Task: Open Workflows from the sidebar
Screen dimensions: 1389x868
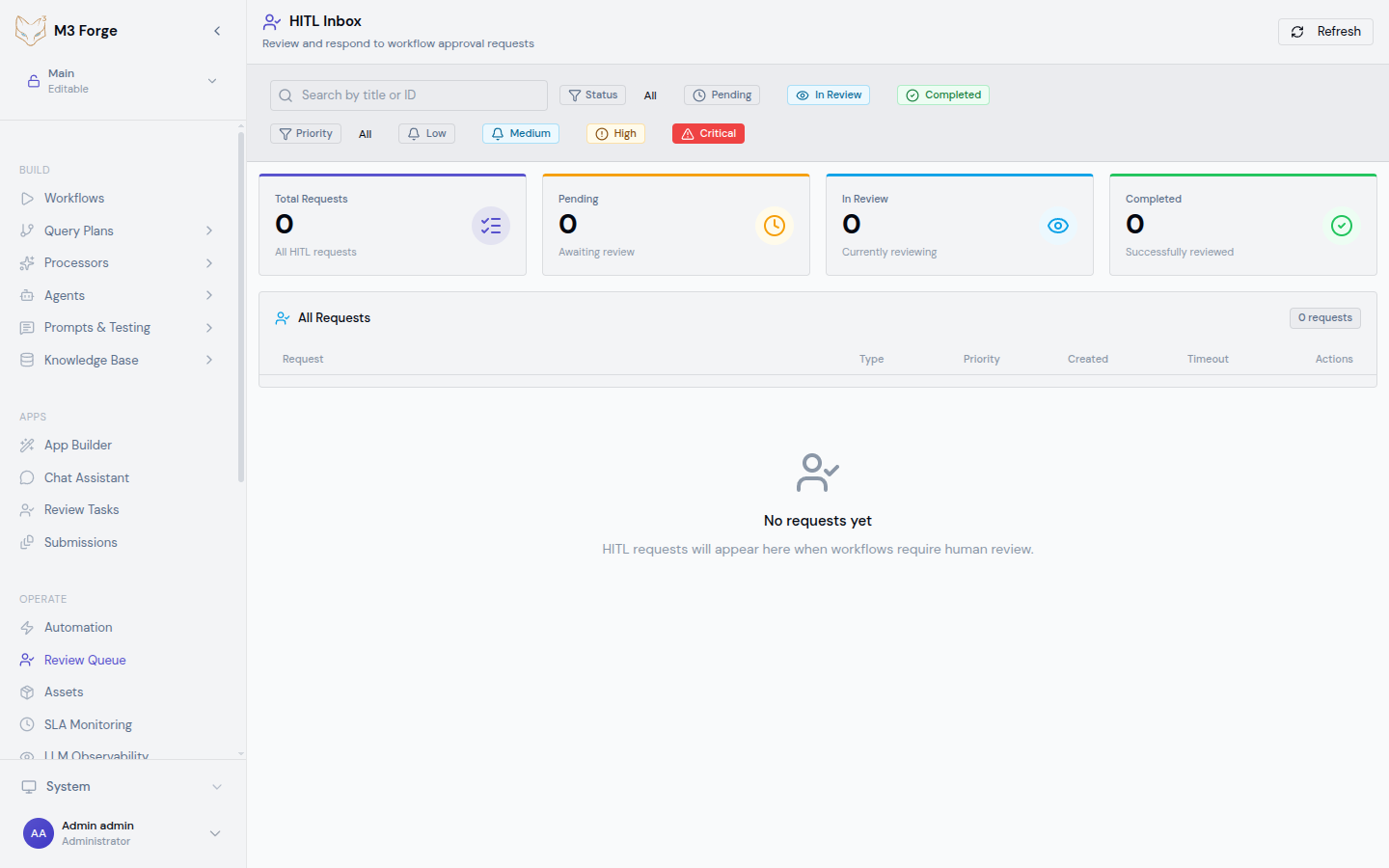Action: (74, 199)
